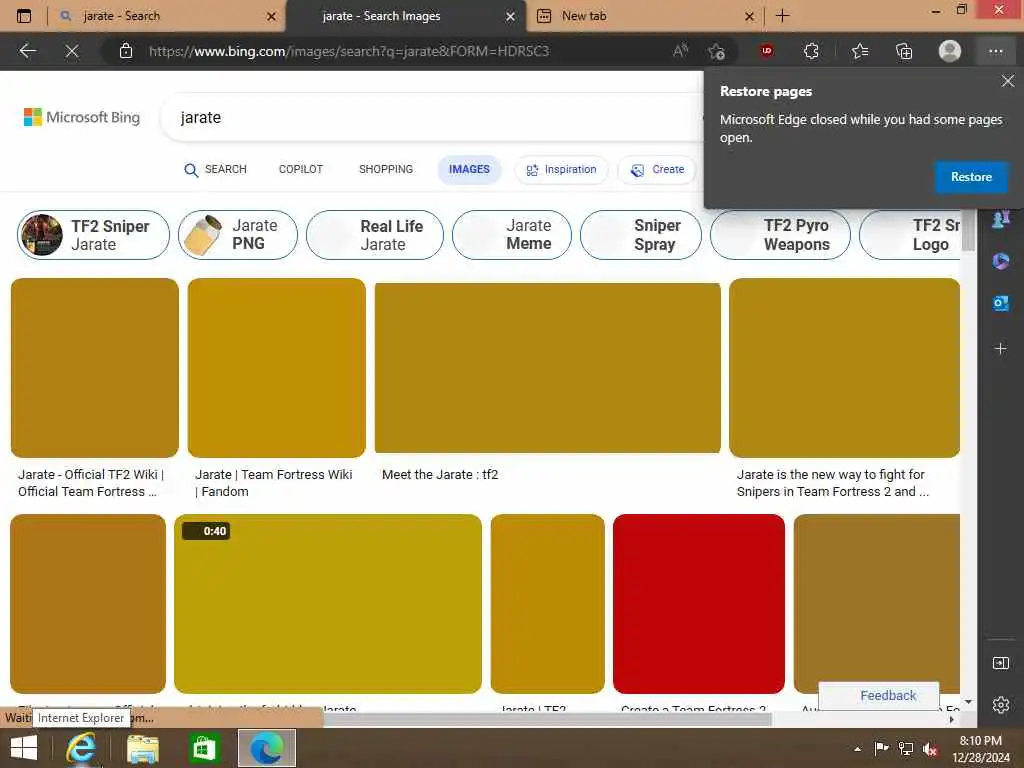
Task: Toggle the sidebar hide button
Action: 1000,664
